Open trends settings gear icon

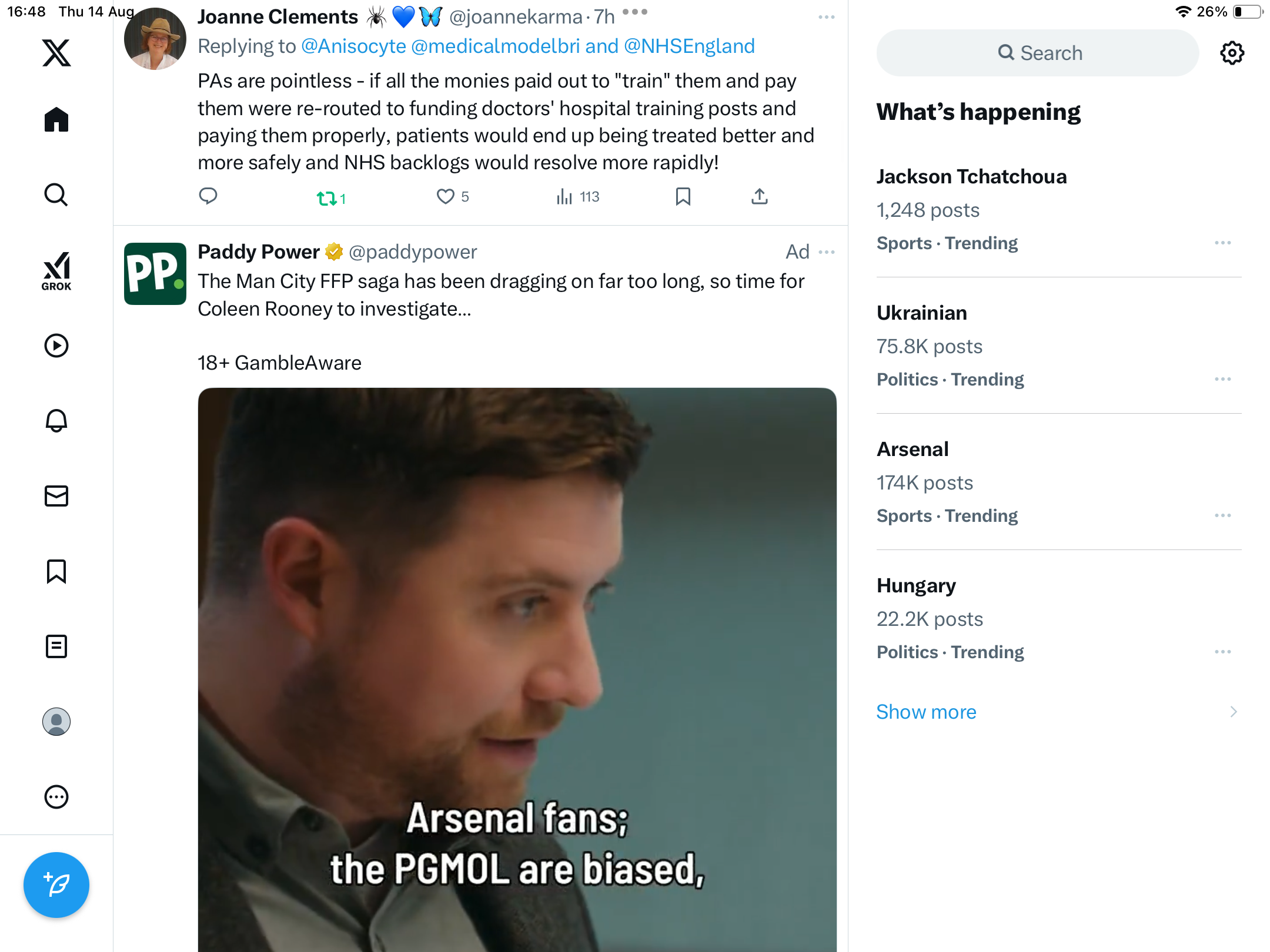[1232, 53]
